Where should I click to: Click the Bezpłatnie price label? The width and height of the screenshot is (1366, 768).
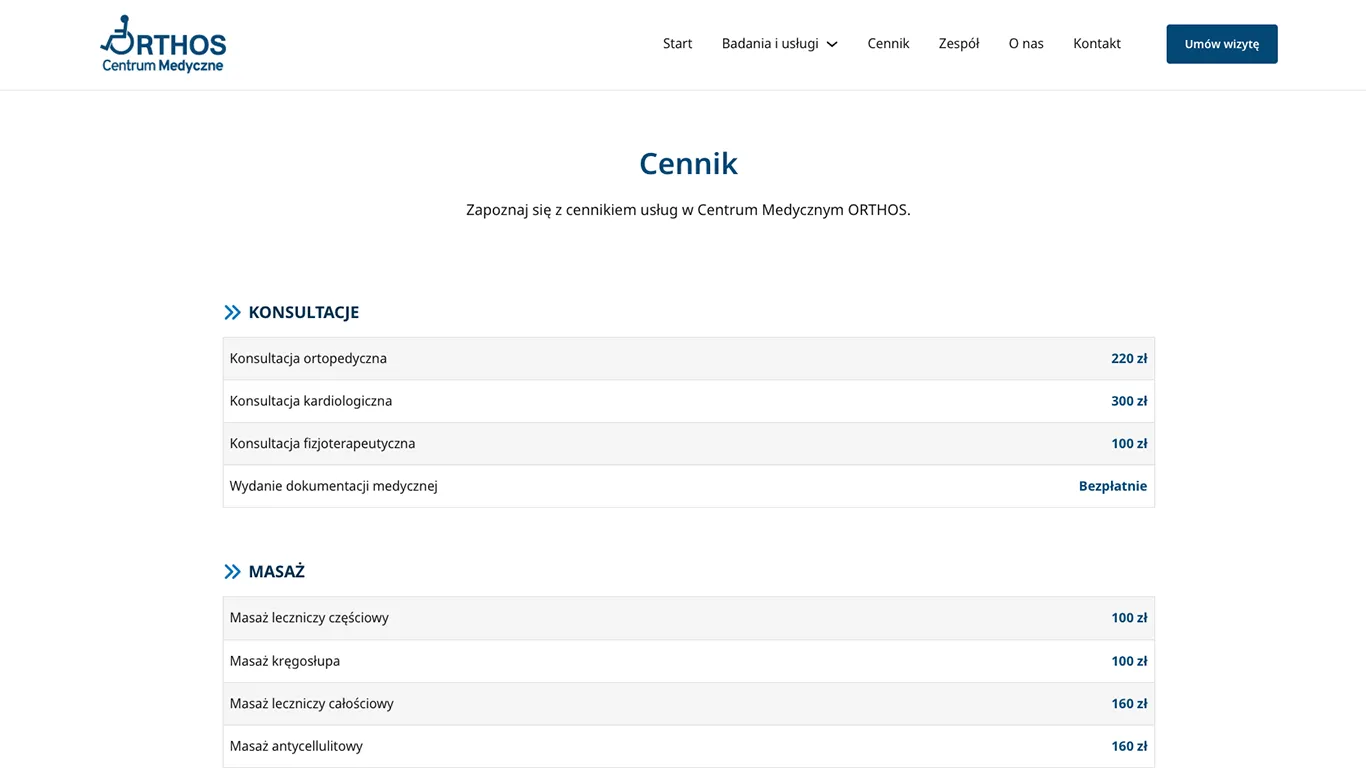click(1112, 485)
